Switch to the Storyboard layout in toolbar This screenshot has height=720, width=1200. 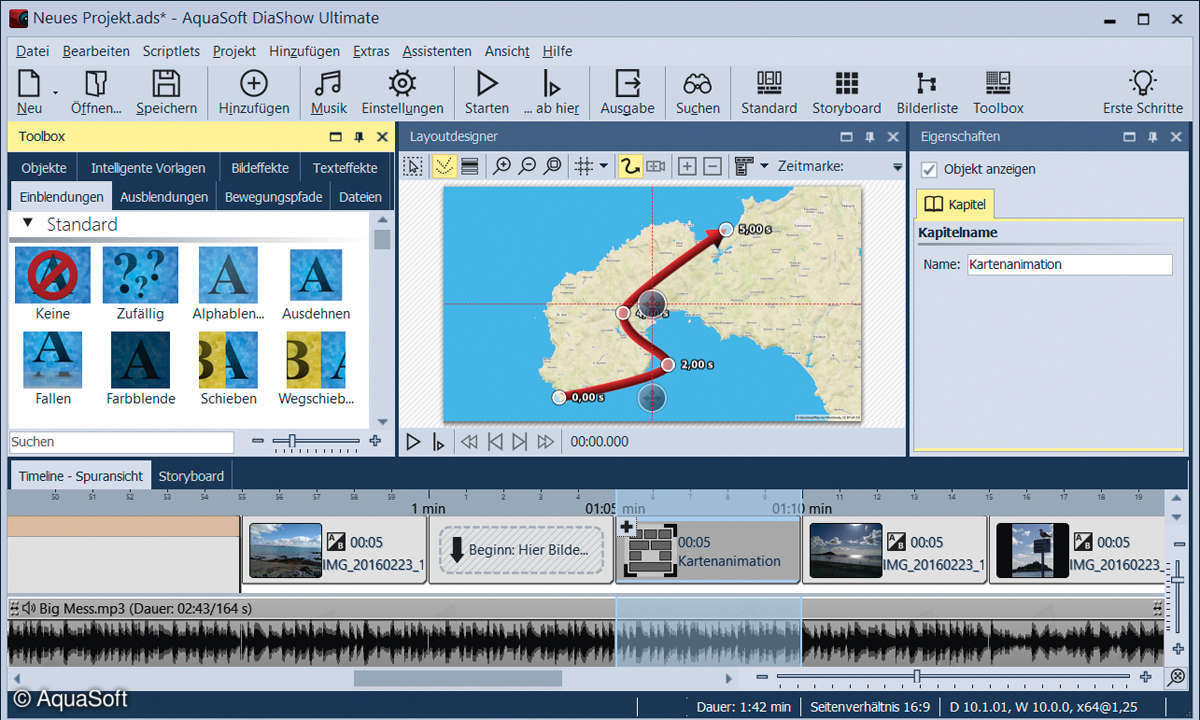(x=846, y=83)
